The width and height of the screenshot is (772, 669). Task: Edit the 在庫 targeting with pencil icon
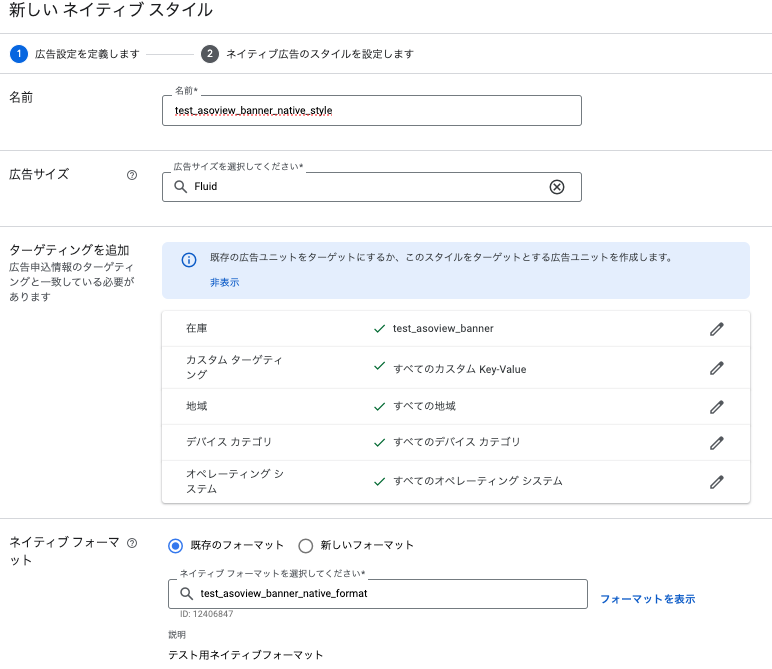(716, 329)
